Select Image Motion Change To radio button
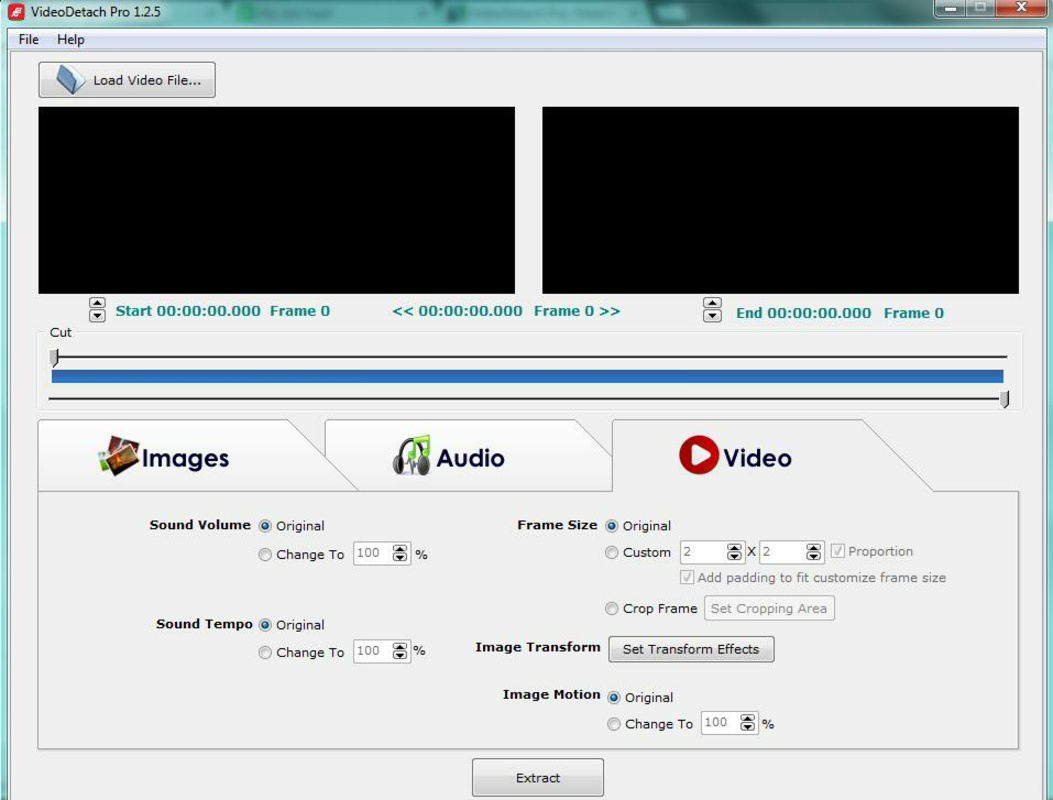 coord(613,724)
